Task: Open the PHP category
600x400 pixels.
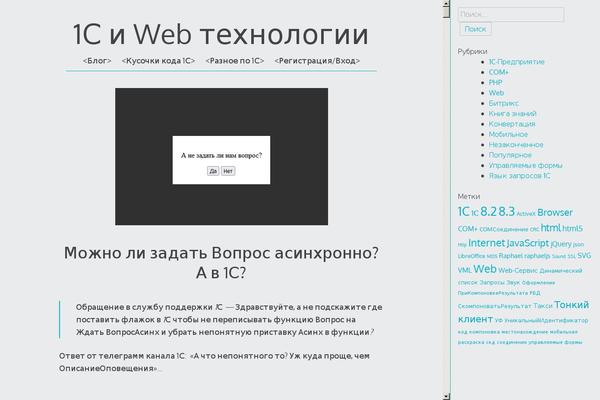Action: [496, 82]
